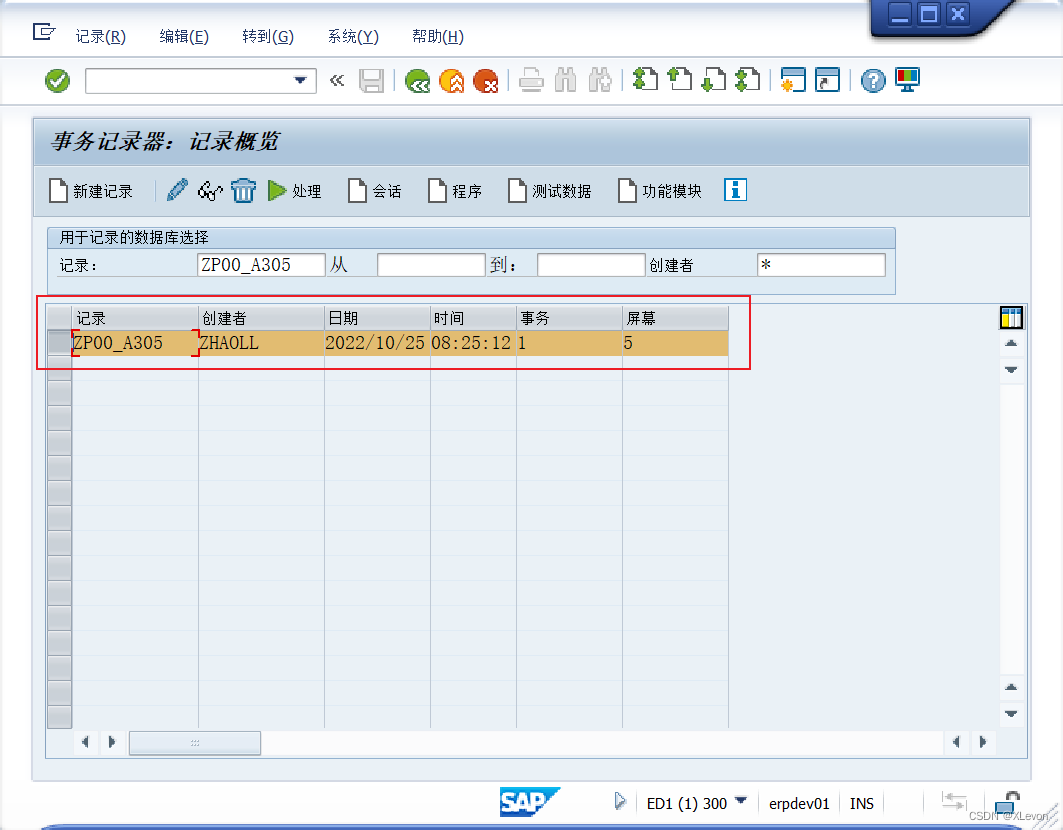This screenshot has width=1063, height=830.
Task: Click the Save icon in the standard toolbar
Action: 372,81
